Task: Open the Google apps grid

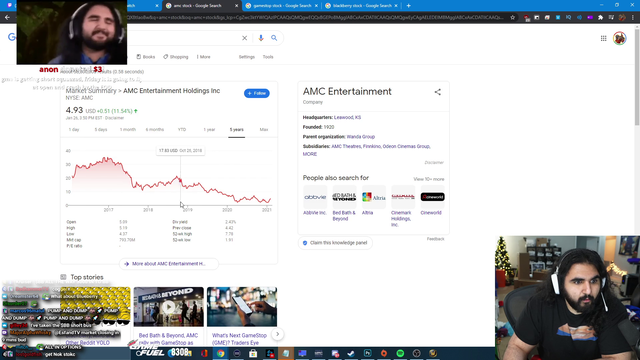Action: (x=603, y=38)
